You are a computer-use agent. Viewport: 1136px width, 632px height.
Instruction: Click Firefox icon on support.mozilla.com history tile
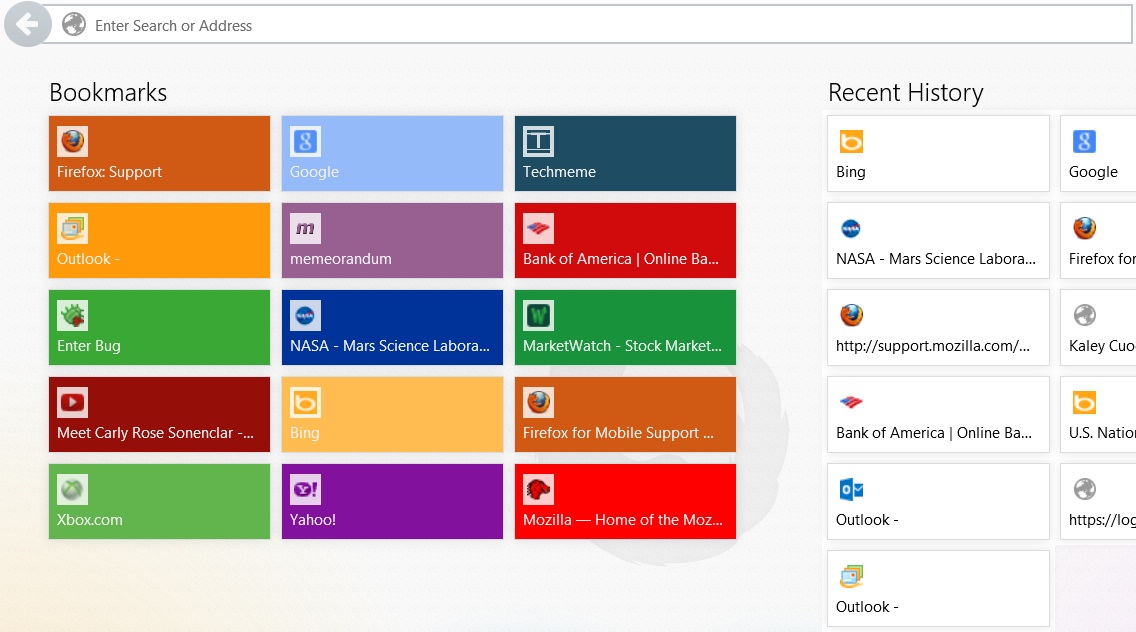pos(851,315)
